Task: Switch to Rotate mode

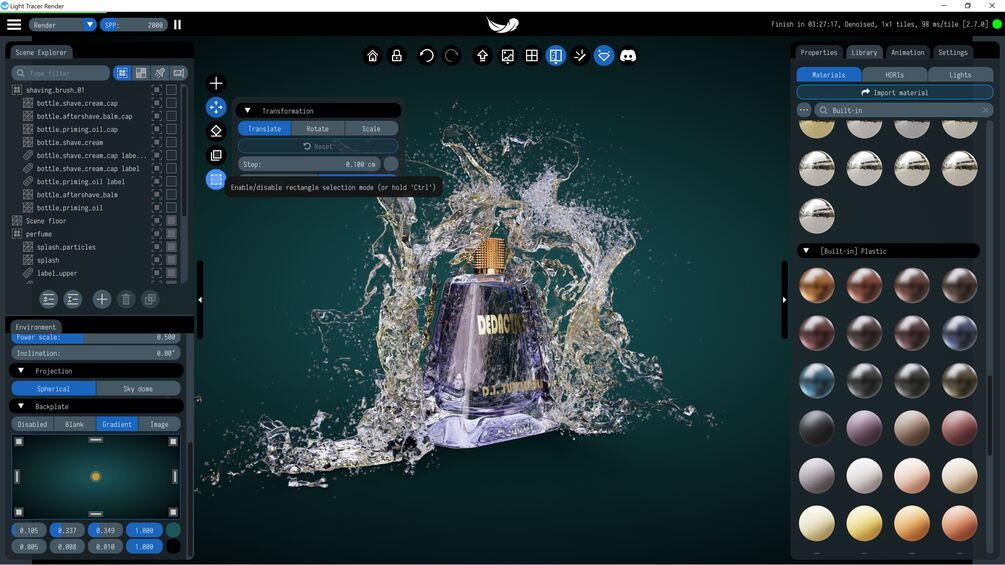Action: pos(317,129)
